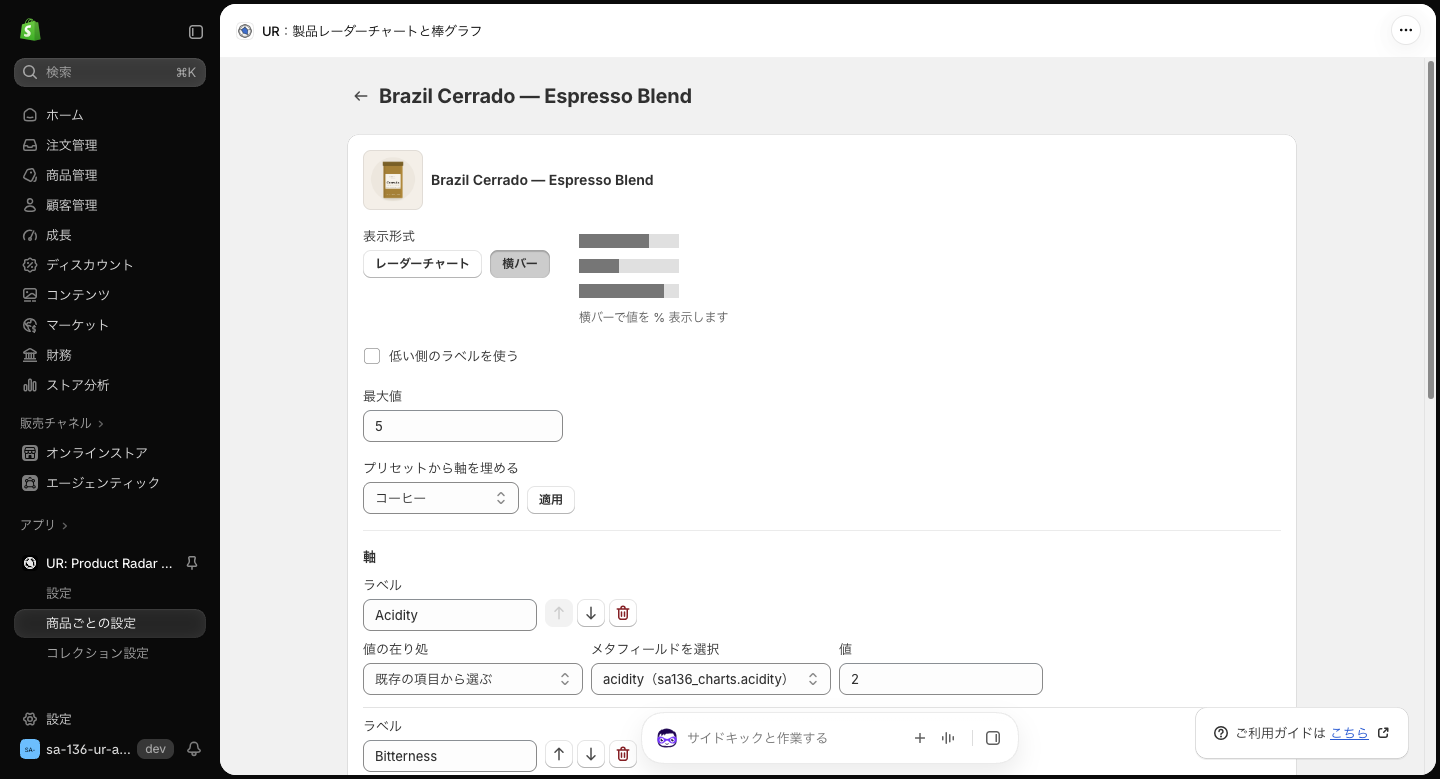Click the 財務 bank icon
The width and height of the screenshot is (1440, 779).
[x=30, y=355]
